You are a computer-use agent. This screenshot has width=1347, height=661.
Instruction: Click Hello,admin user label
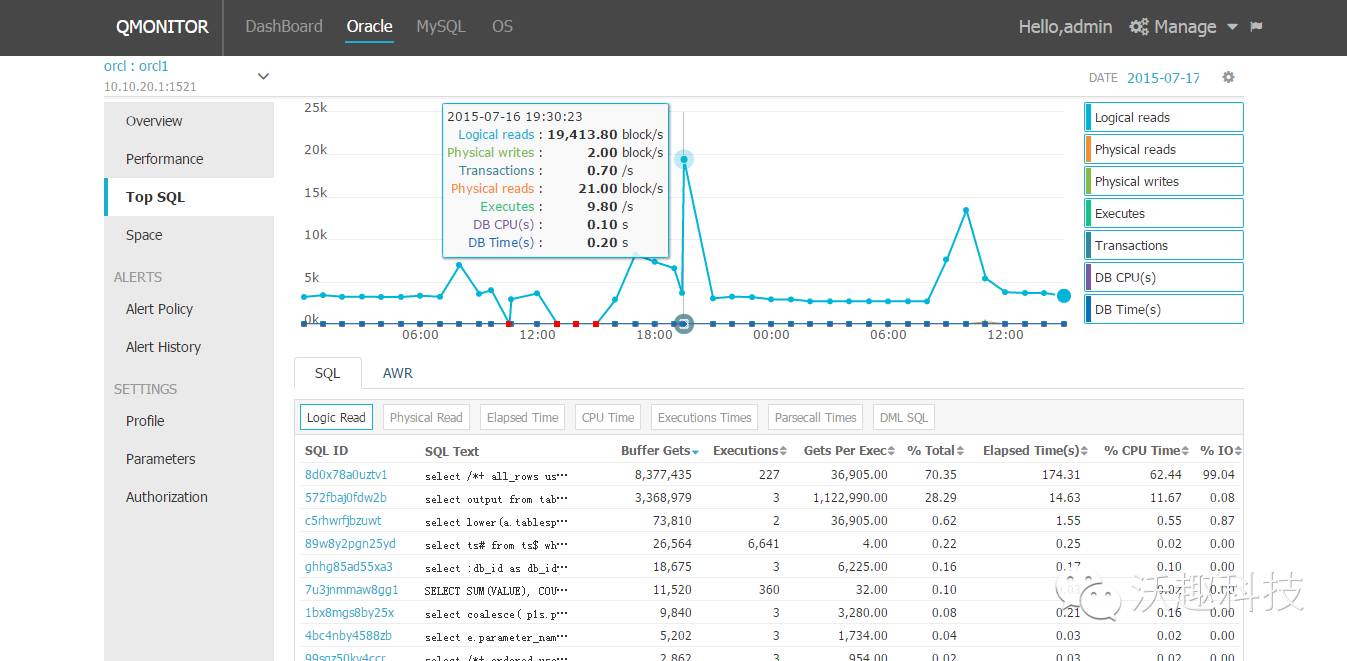pyautogui.click(x=1065, y=27)
